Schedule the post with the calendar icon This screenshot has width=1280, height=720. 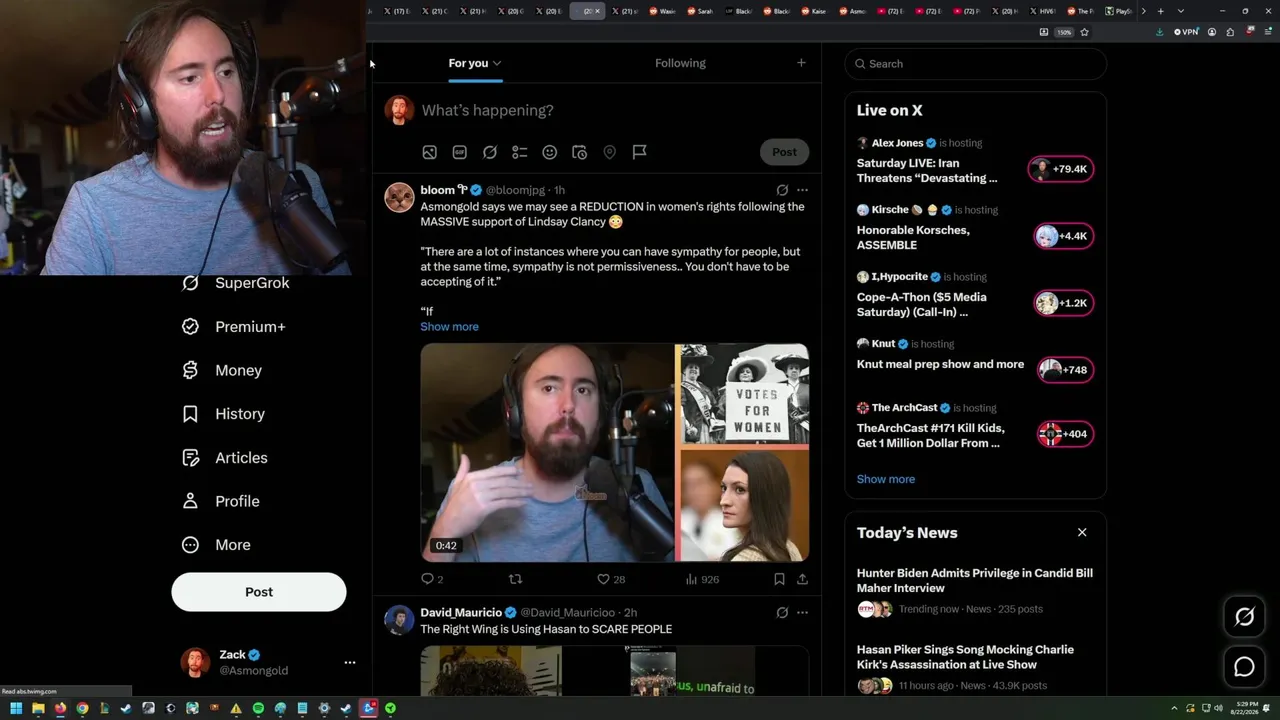[579, 152]
